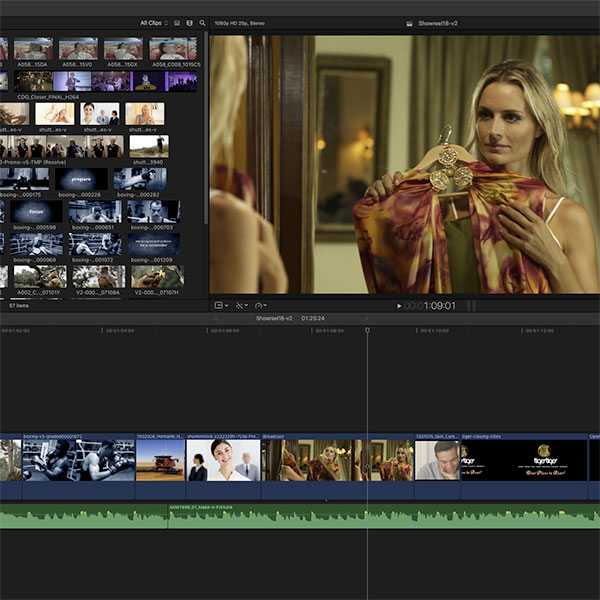Go forward in timeline history
The height and width of the screenshot is (600, 600).
coord(366,318)
